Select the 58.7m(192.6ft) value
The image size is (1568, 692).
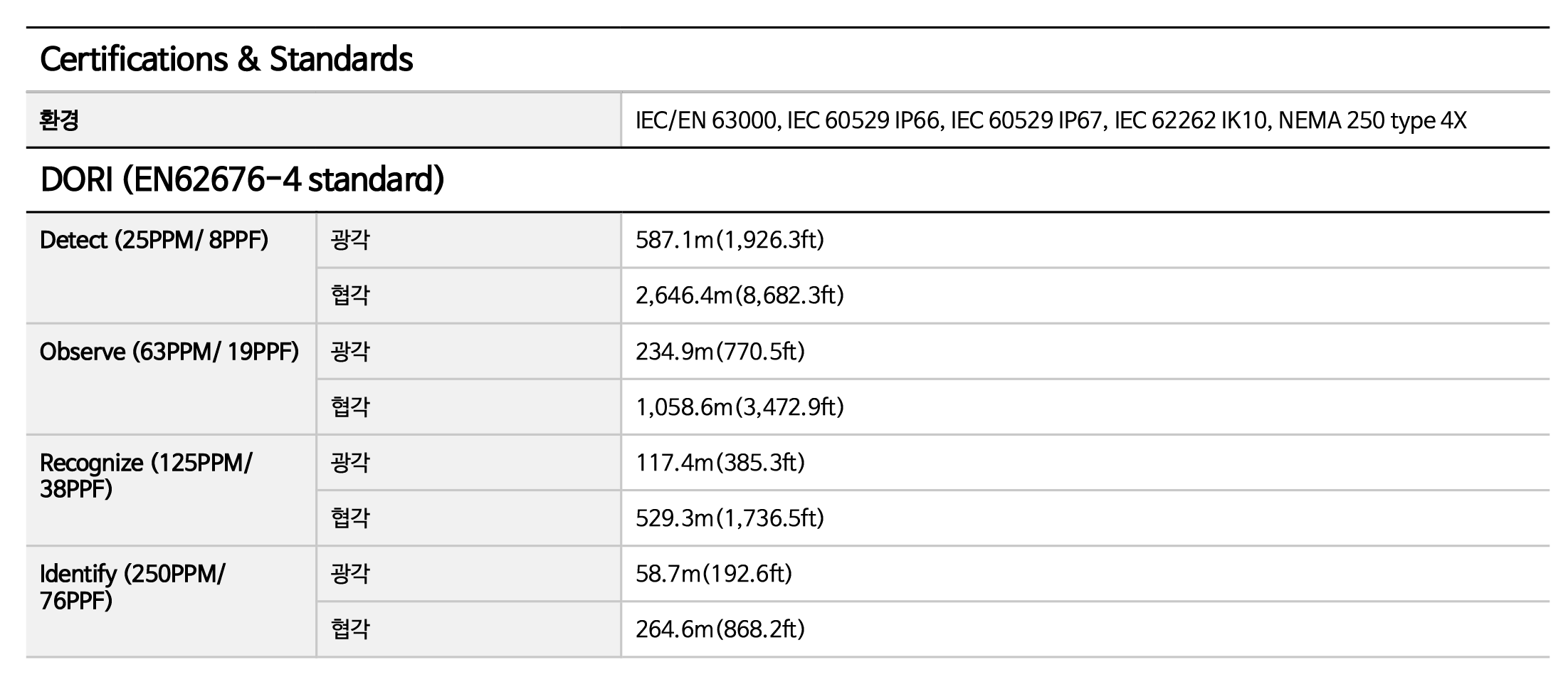[714, 574]
